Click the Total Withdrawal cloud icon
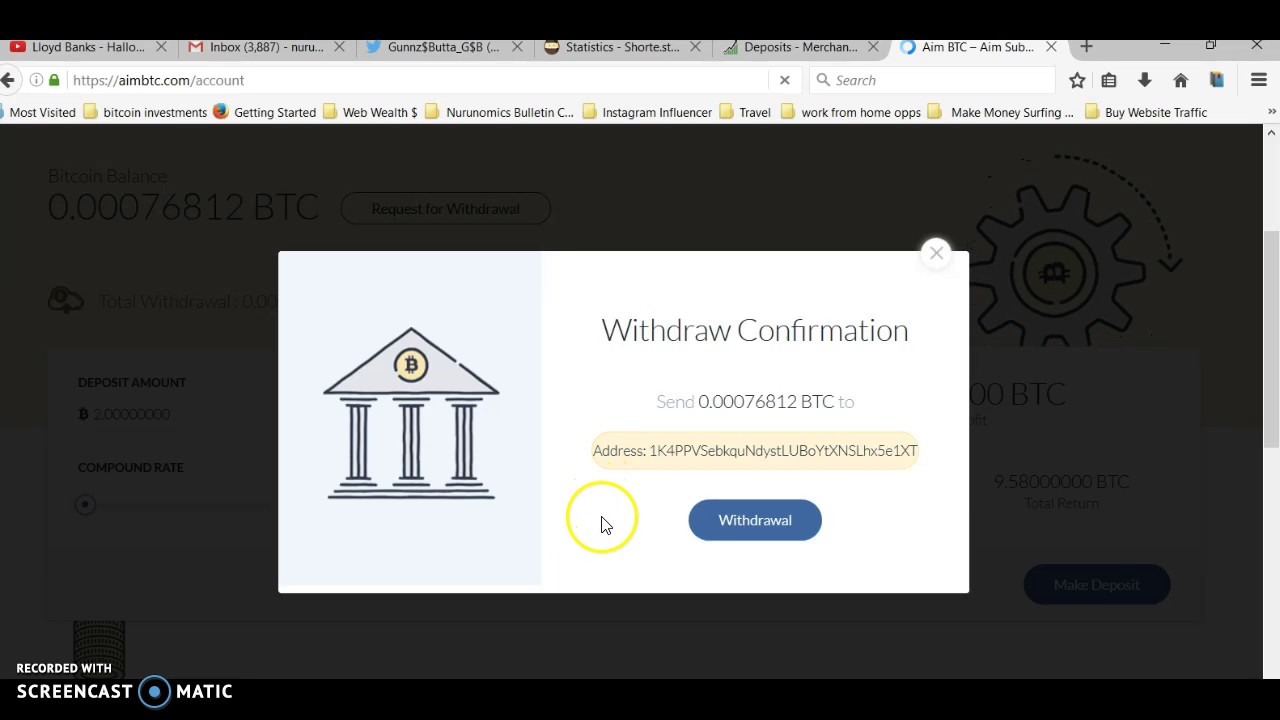The image size is (1280, 720). click(66, 300)
